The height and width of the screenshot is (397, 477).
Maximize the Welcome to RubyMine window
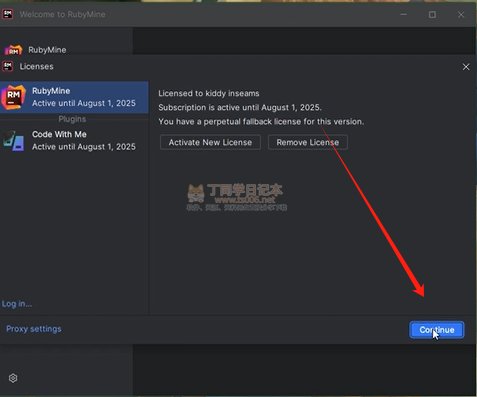pos(432,15)
